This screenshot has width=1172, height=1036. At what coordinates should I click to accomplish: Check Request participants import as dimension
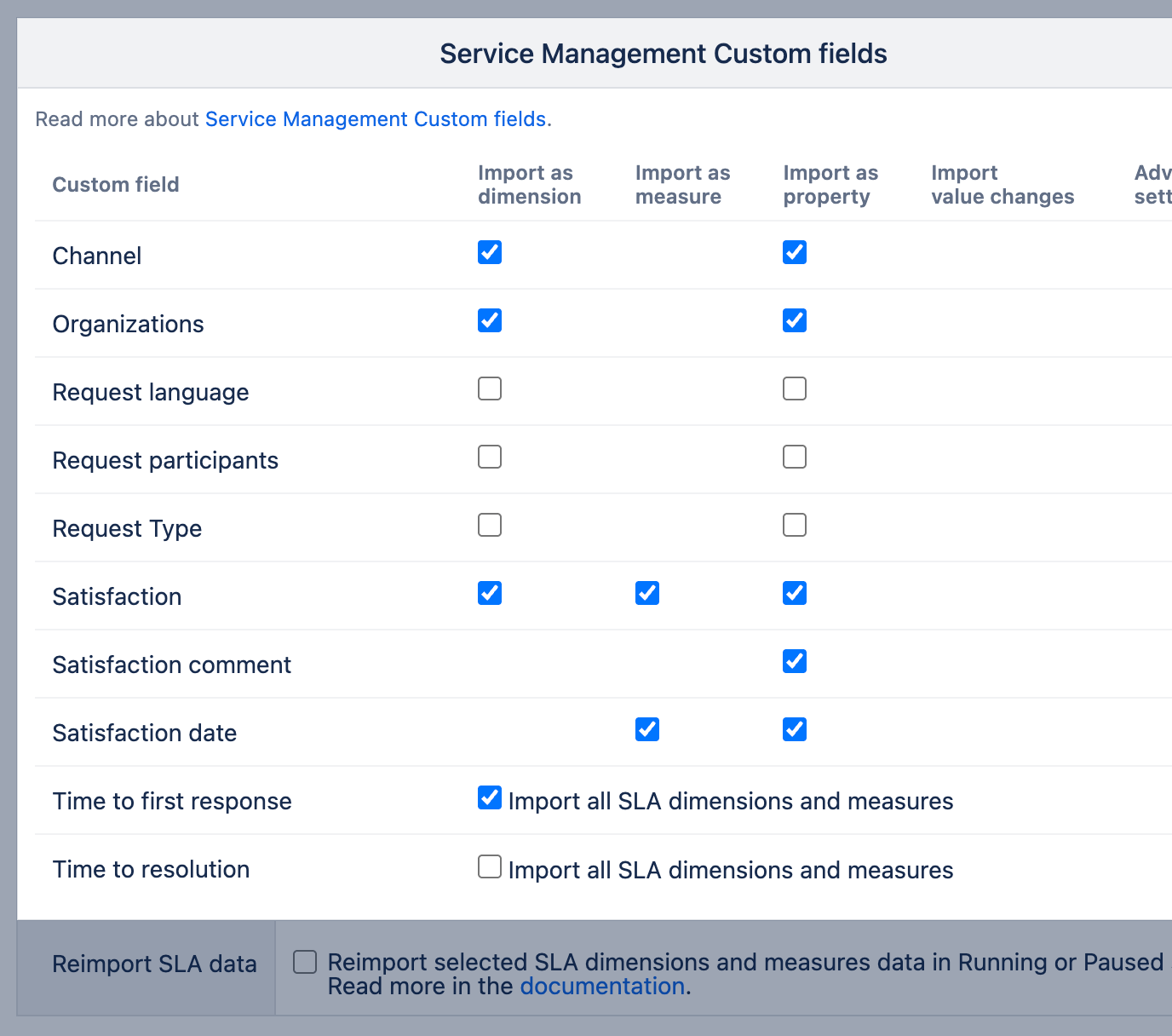pos(490,457)
